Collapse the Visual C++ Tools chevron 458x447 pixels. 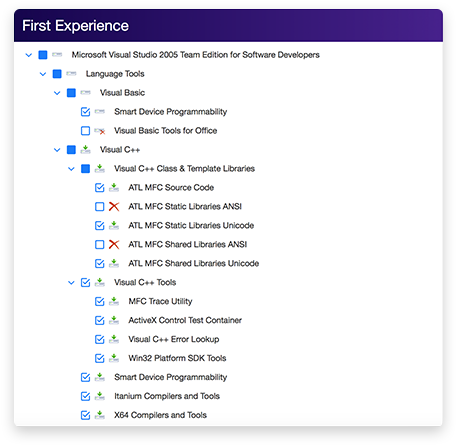pos(71,283)
